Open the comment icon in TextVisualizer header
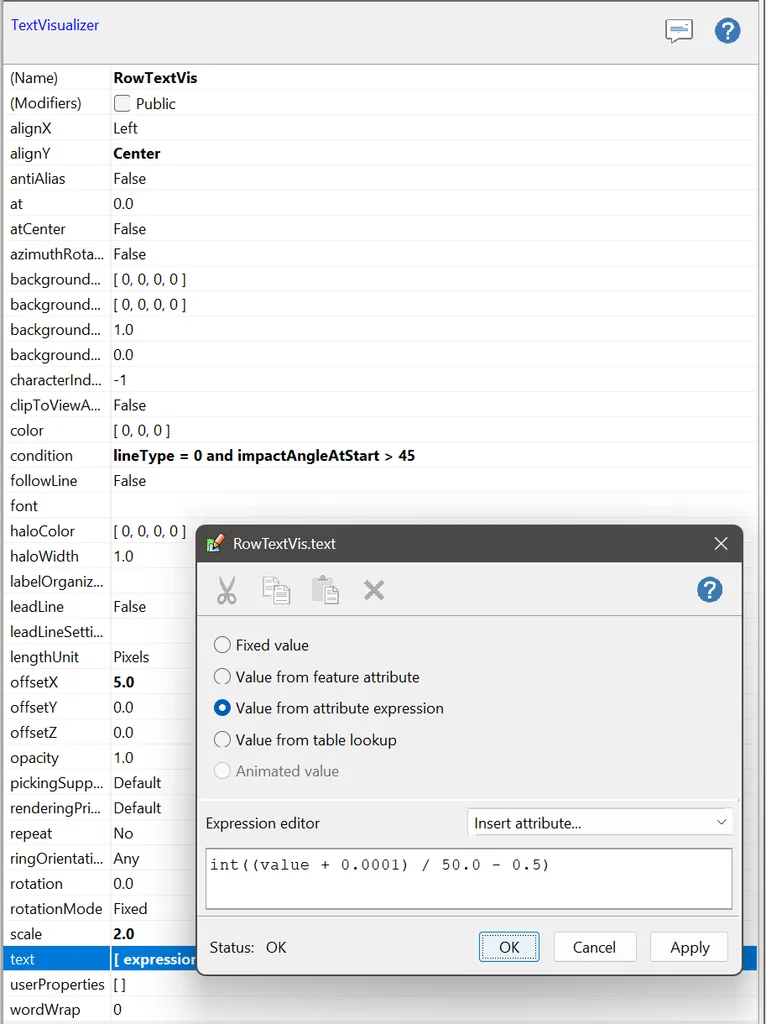Image resolution: width=766 pixels, height=1024 pixels. coord(678,31)
